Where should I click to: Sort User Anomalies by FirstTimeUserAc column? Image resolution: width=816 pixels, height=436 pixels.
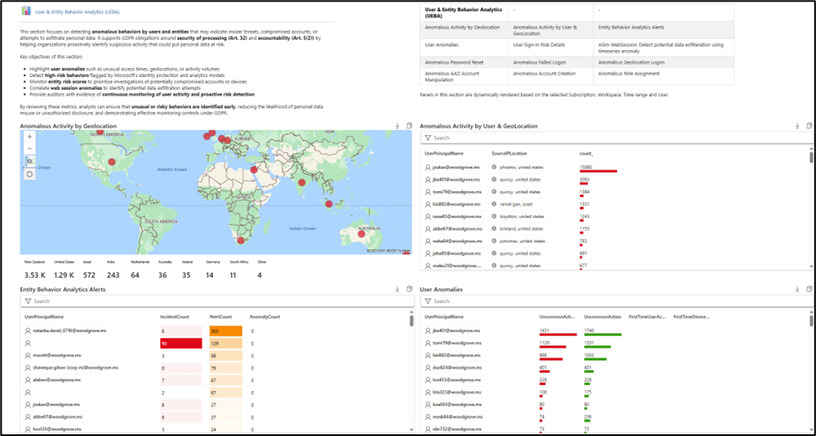point(647,316)
